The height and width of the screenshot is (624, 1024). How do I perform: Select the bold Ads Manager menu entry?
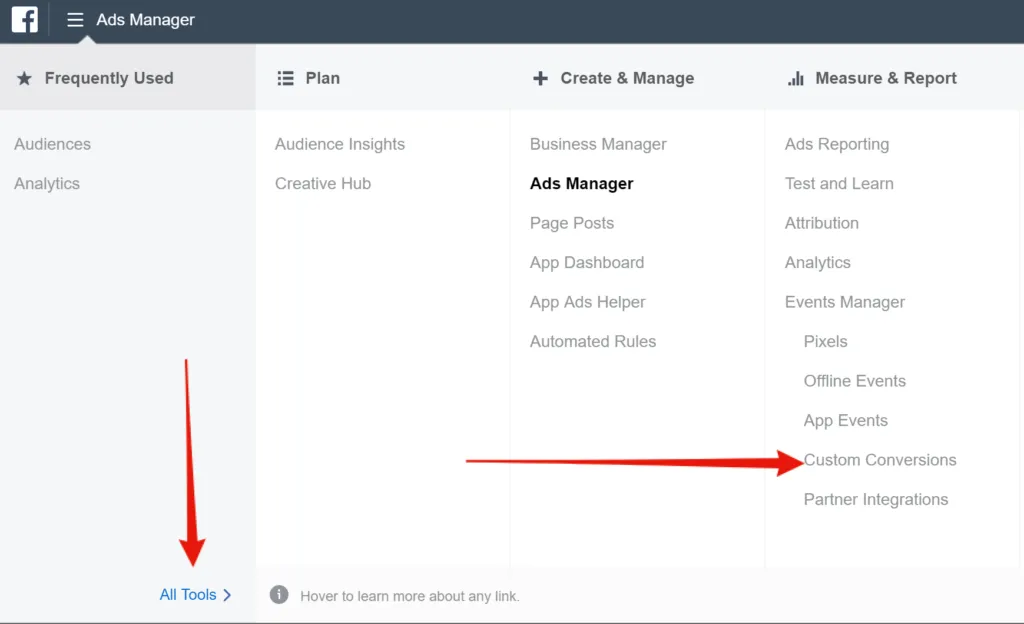(581, 183)
